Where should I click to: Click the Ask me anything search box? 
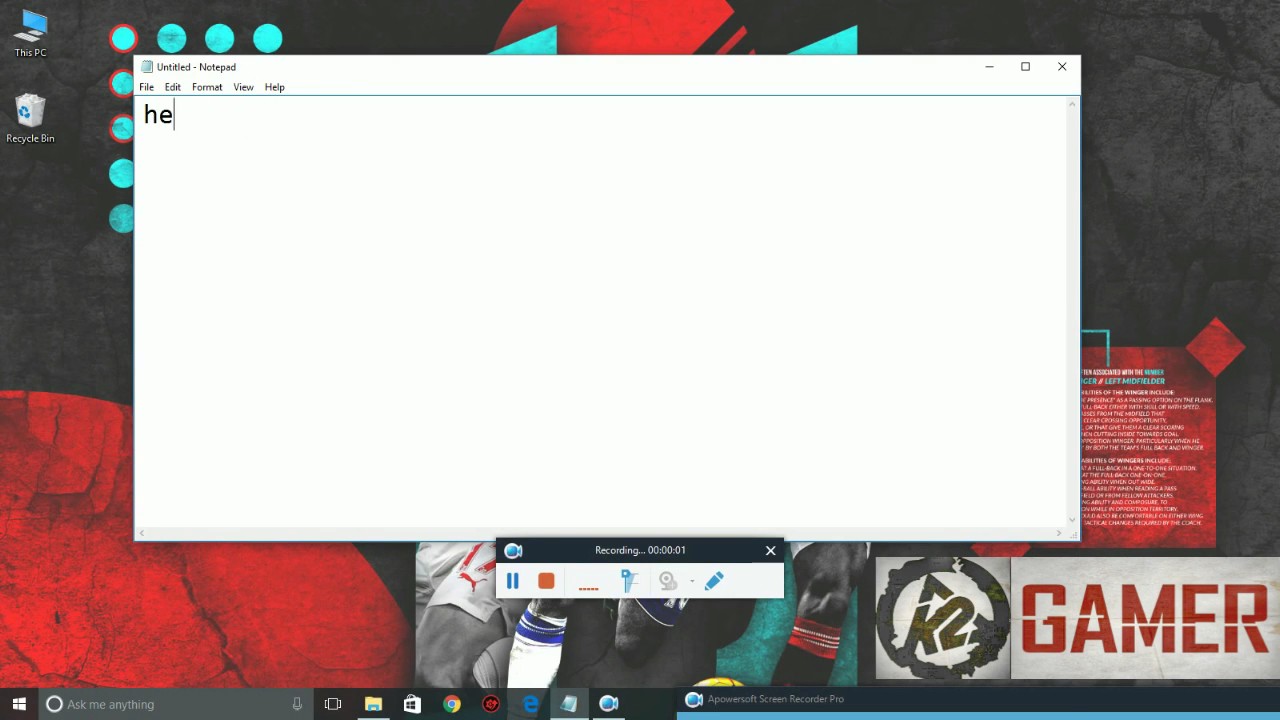[175, 704]
